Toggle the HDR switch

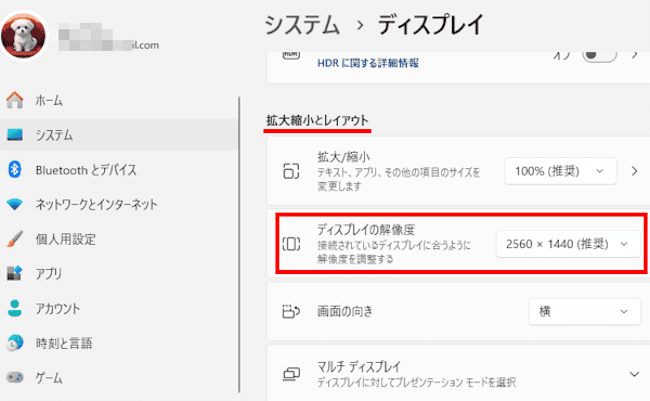(x=599, y=55)
